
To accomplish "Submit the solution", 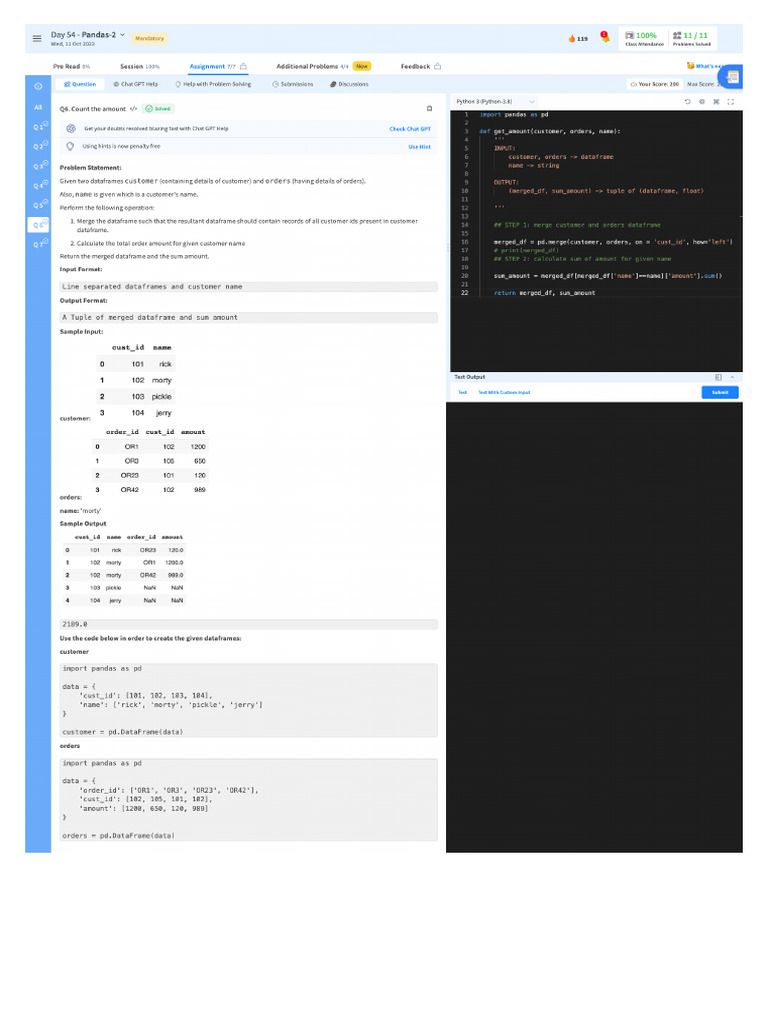I will click(x=720, y=392).
